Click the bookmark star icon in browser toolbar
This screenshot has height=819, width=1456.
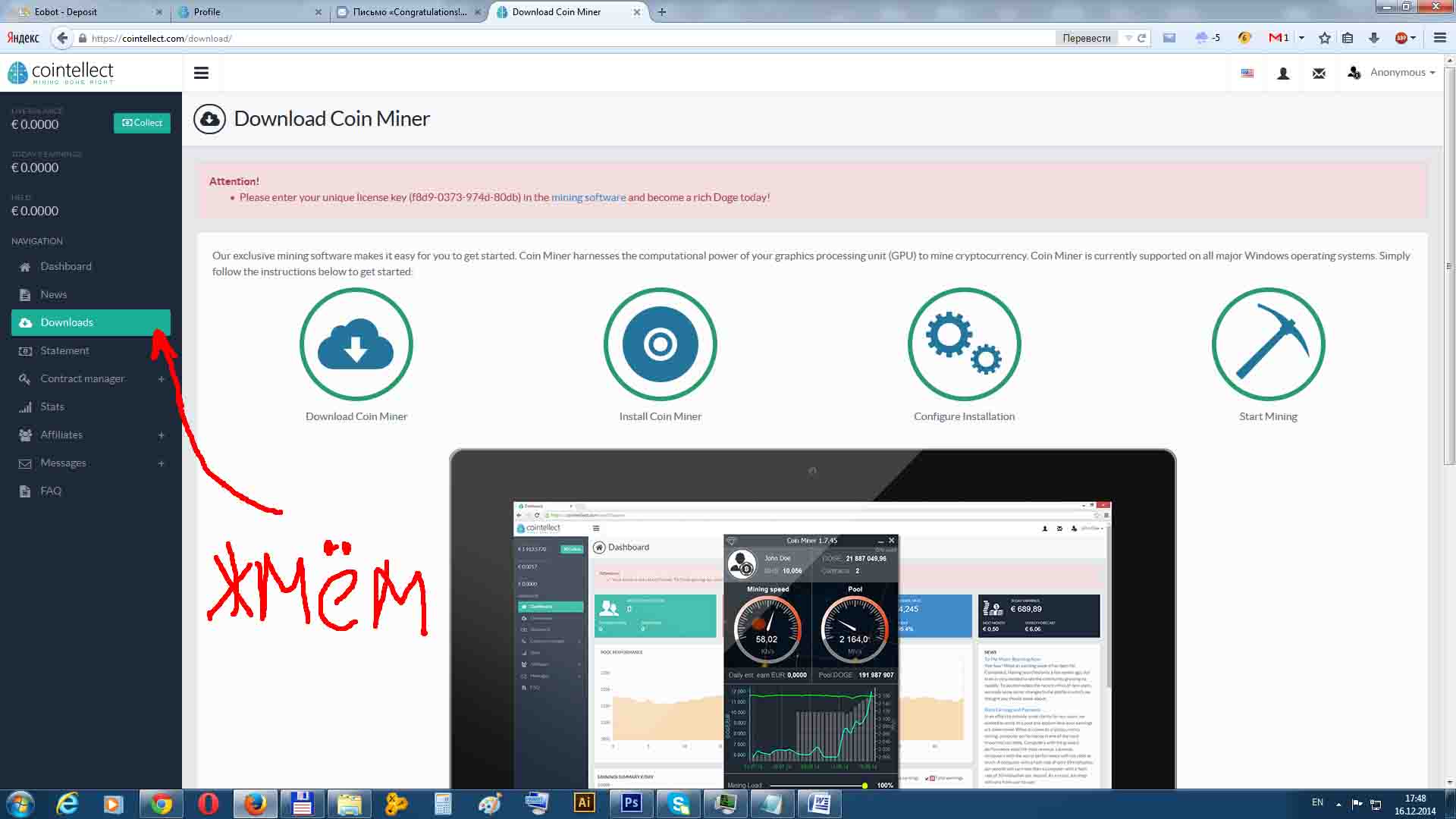point(1324,38)
